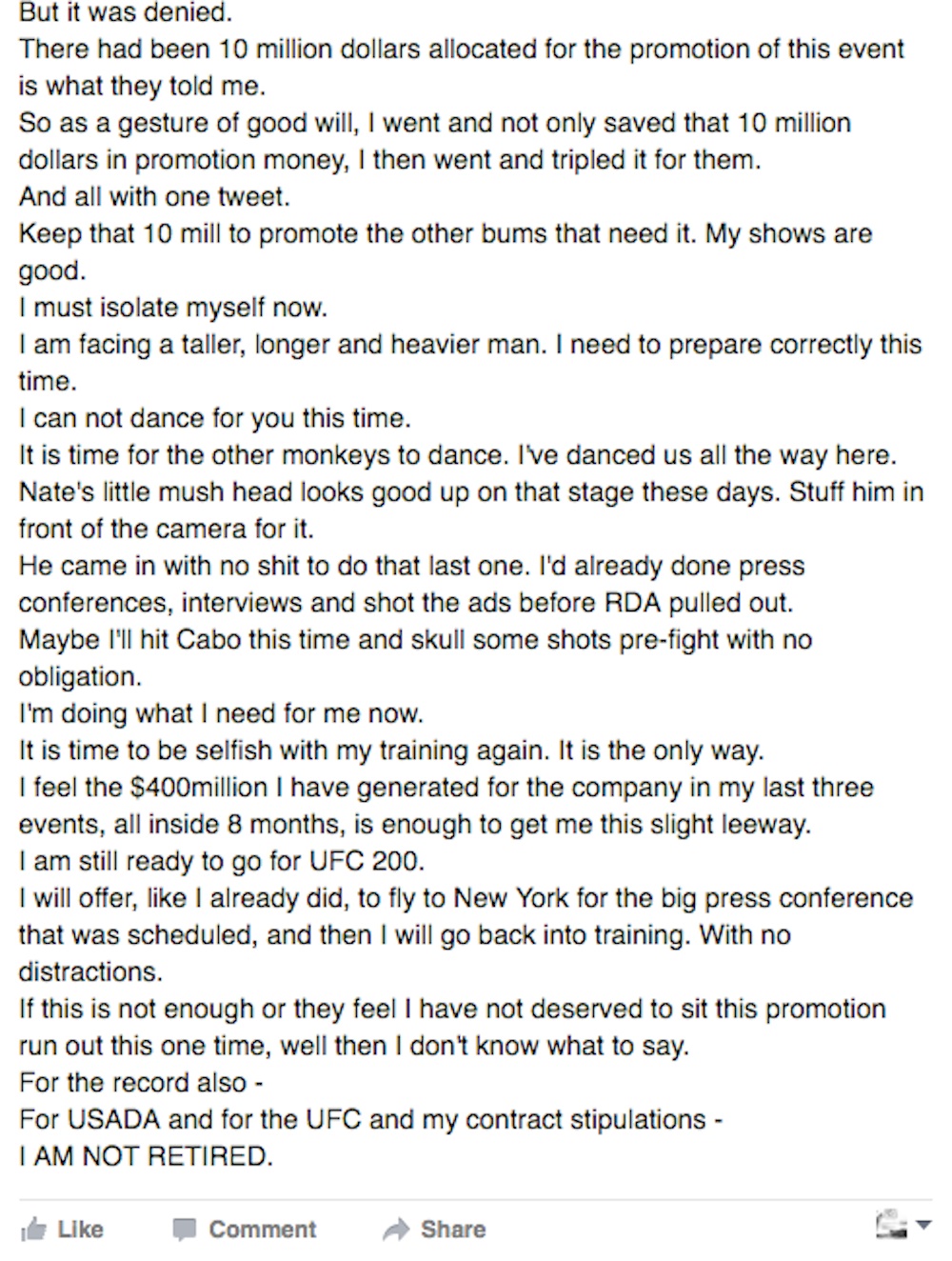Click the text 'For the record also -'
Viewport: 952px width, 1261px height.
(x=141, y=1083)
